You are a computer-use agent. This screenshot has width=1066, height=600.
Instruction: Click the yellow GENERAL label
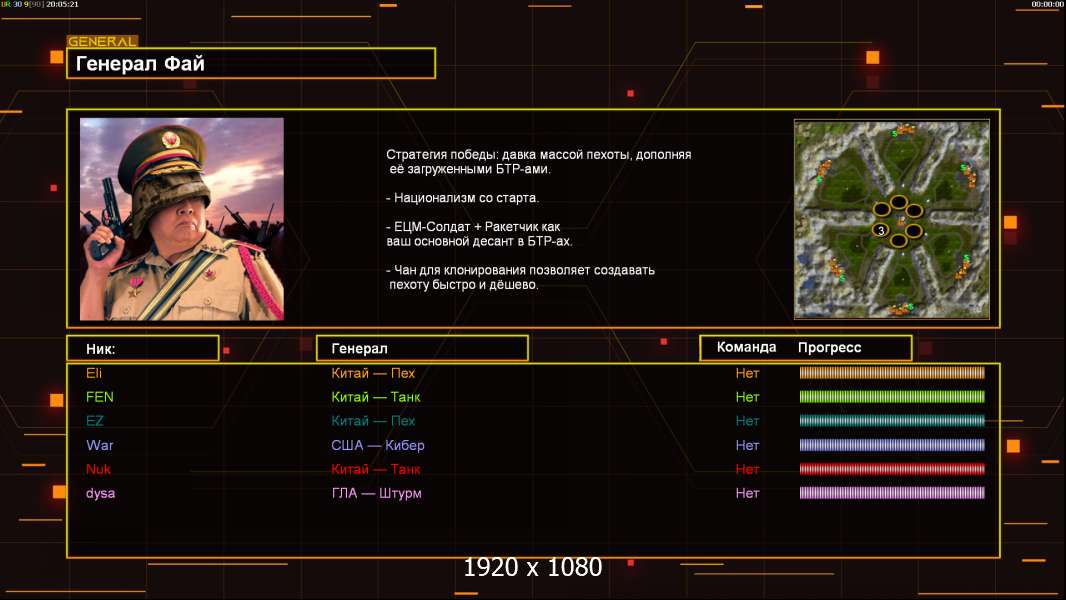click(x=103, y=41)
